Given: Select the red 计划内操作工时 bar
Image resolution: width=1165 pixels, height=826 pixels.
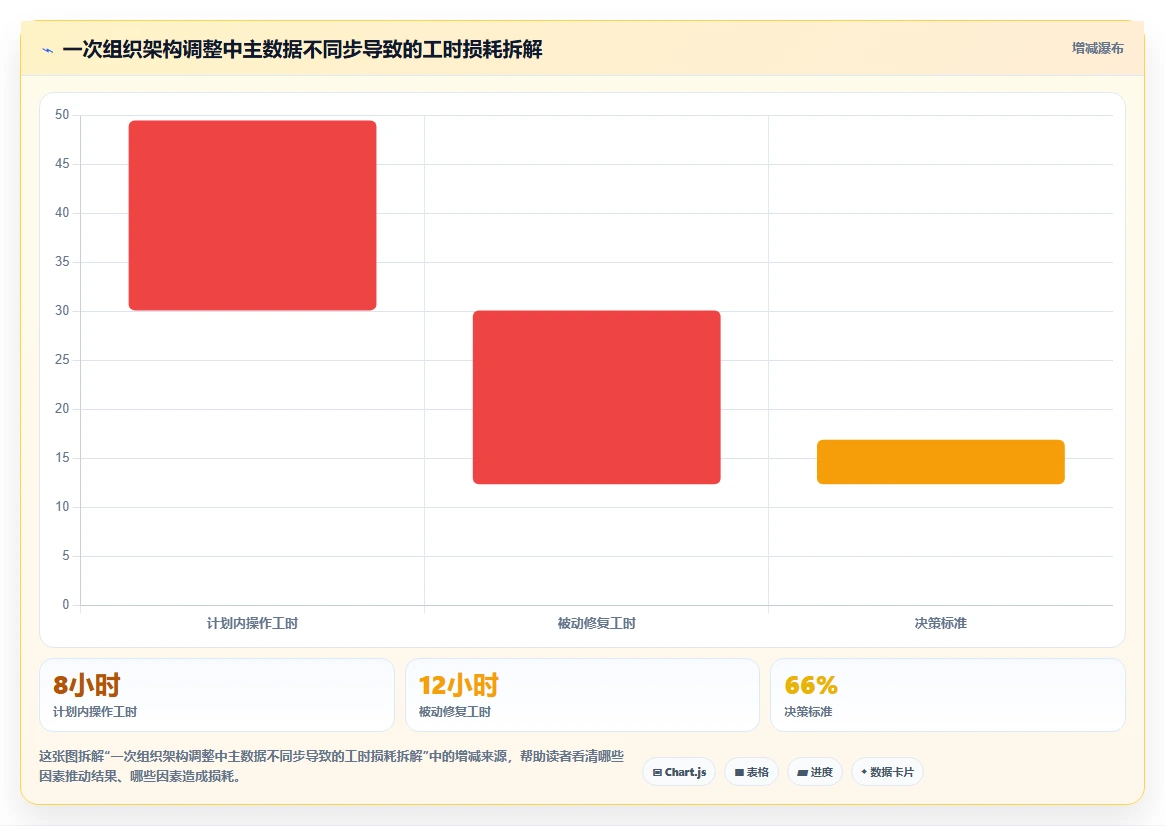Looking at the screenshot, I should click(253, 215).
